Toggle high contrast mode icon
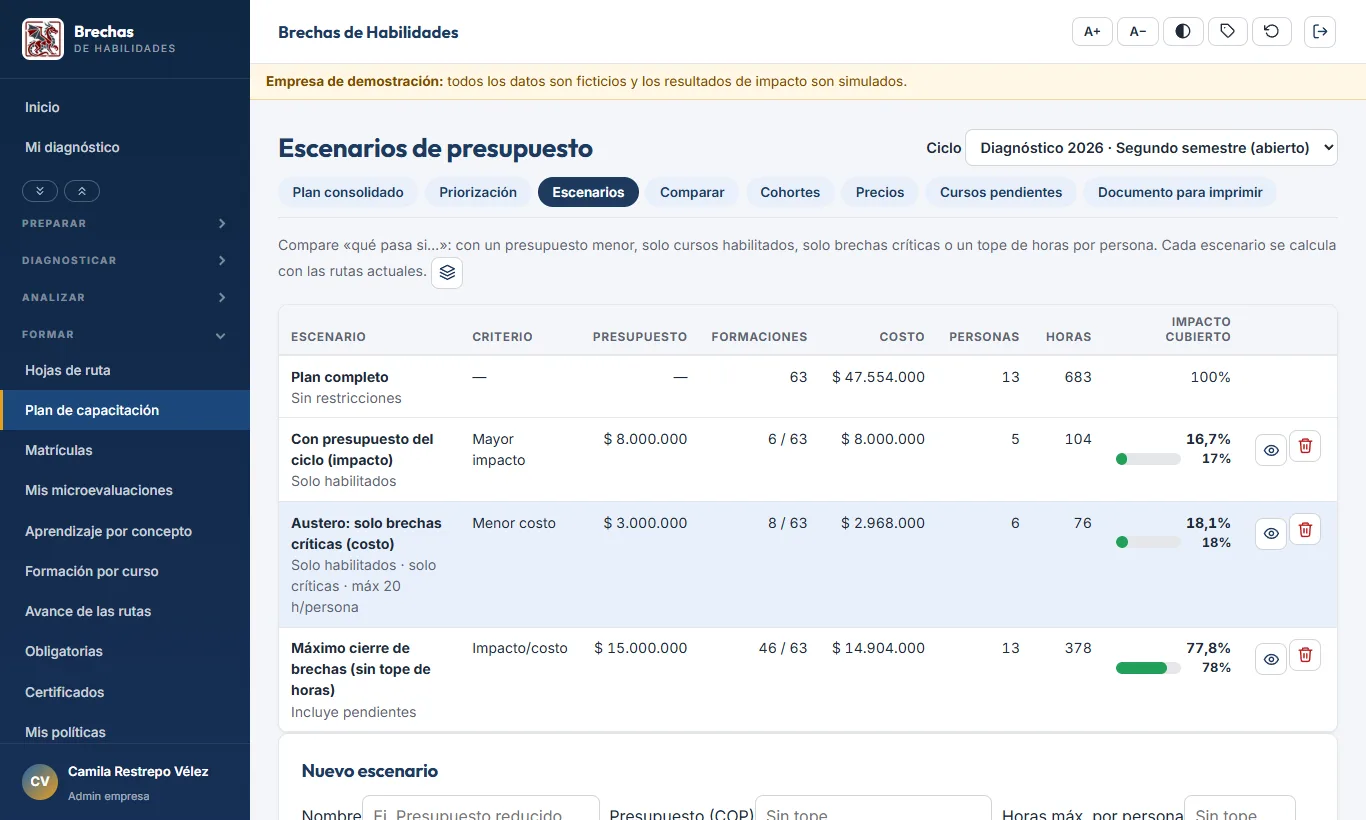Viewport: 1366px width, 820px height. (1183, 31)
